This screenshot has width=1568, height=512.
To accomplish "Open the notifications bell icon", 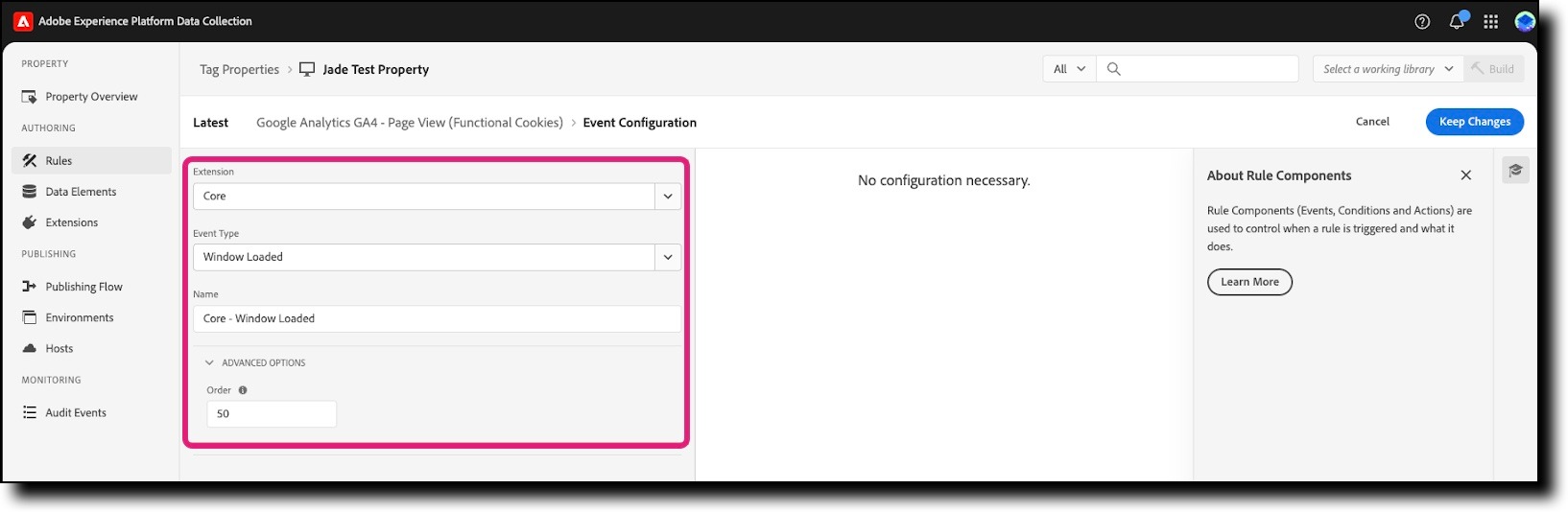I will coord(1457,21).
